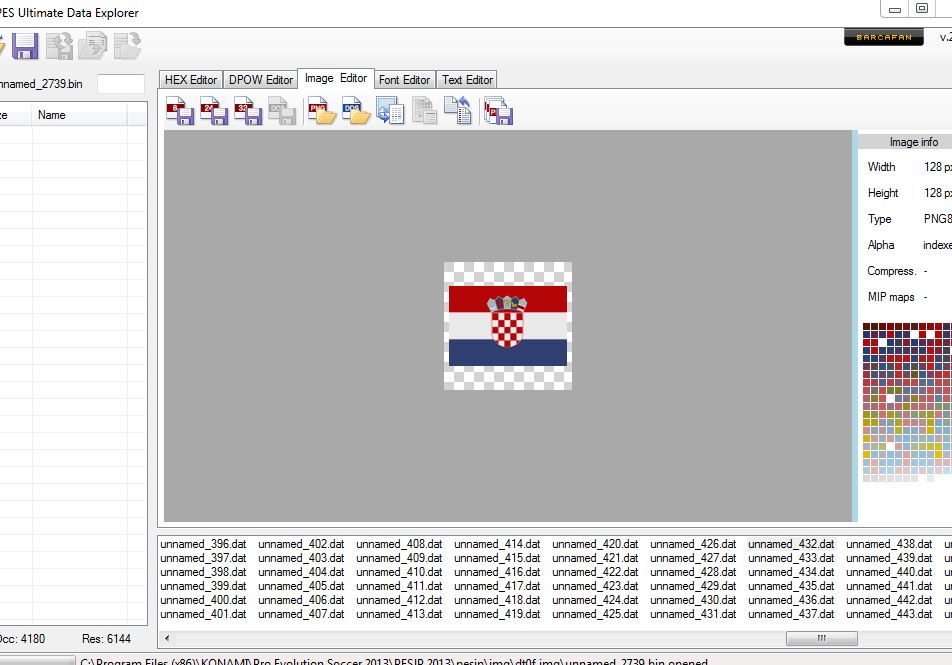Select unnamed_425.dat file
The height and width of the screenshot is (665, 952).
pyautogui.click(x=595, y=614)
